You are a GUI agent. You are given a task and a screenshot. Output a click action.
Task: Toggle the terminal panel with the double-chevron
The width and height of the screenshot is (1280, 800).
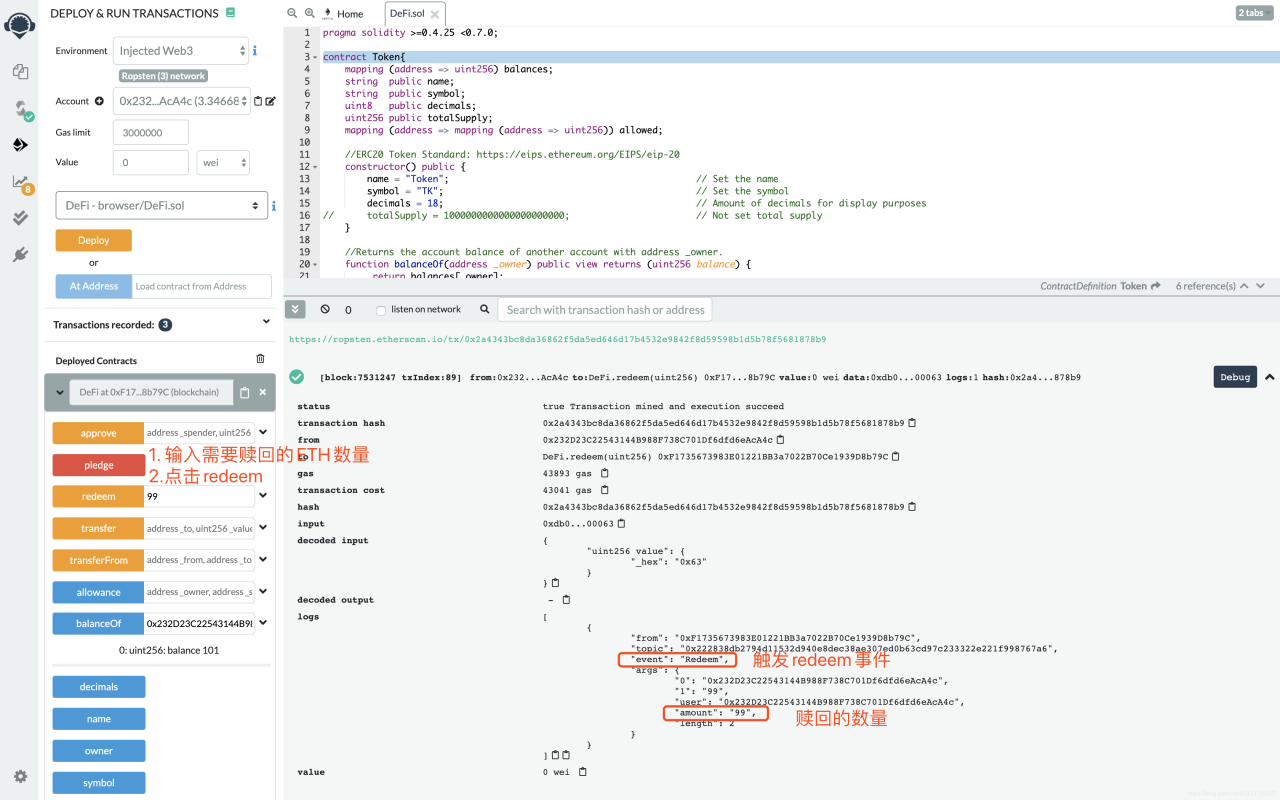[296, 310]
